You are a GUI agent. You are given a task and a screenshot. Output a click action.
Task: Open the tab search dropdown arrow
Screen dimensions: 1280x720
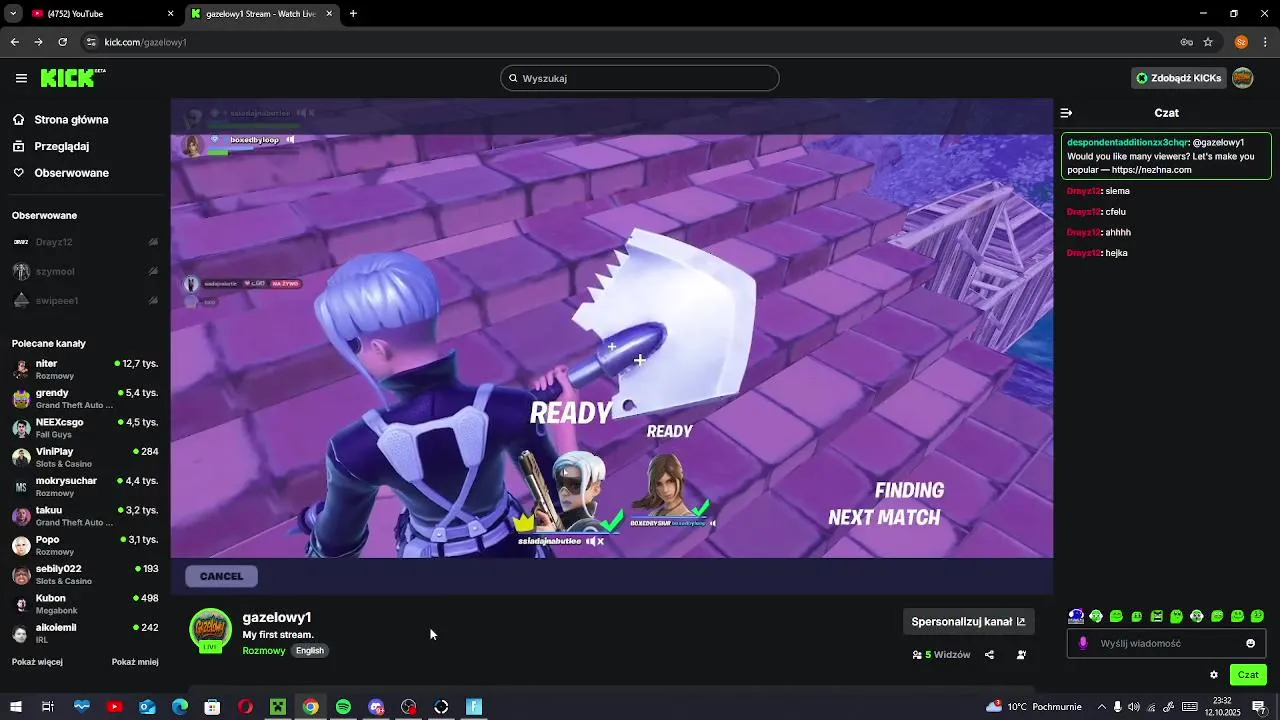[13, 14]
